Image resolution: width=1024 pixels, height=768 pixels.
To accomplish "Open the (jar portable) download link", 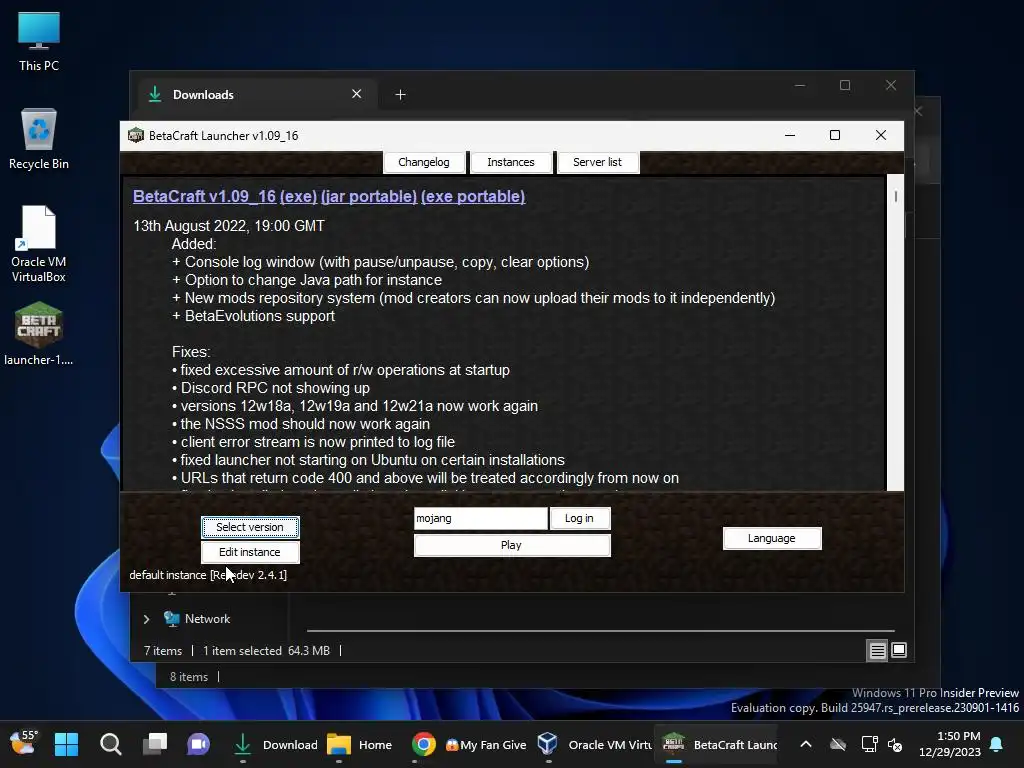I will point(369,197).
